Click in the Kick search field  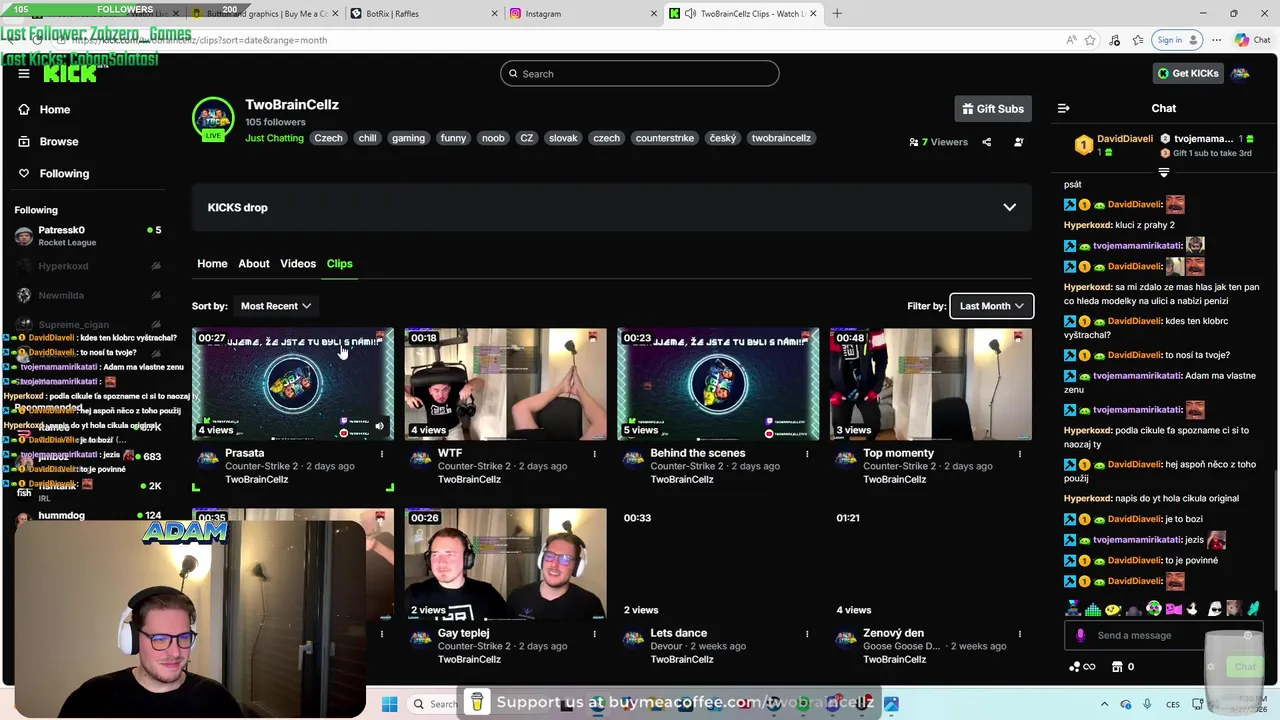(x=640, y=73)
